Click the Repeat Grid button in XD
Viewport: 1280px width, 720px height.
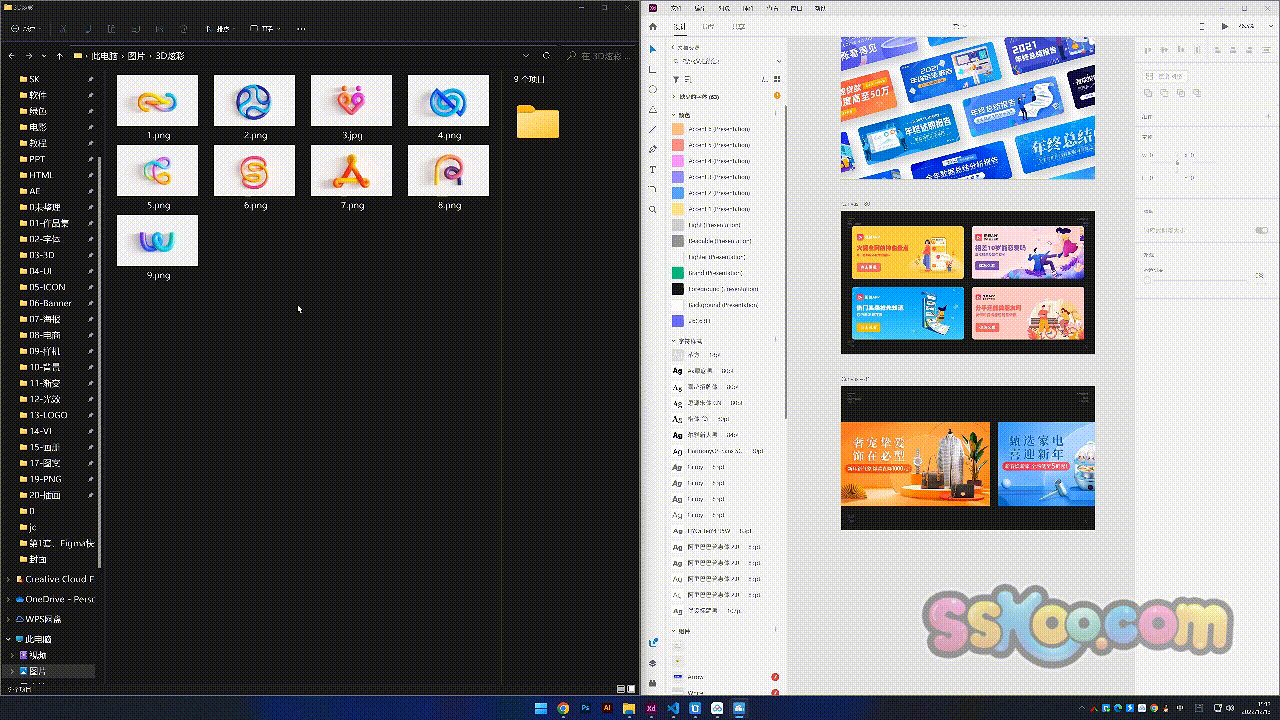[x=1166, y=76]
